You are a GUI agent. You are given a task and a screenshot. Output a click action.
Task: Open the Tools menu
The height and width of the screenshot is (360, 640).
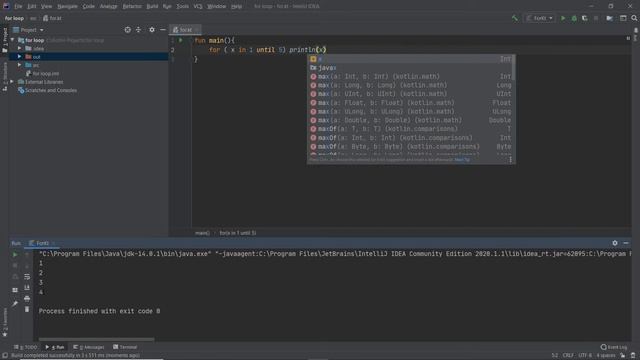(x=182, y=7)
